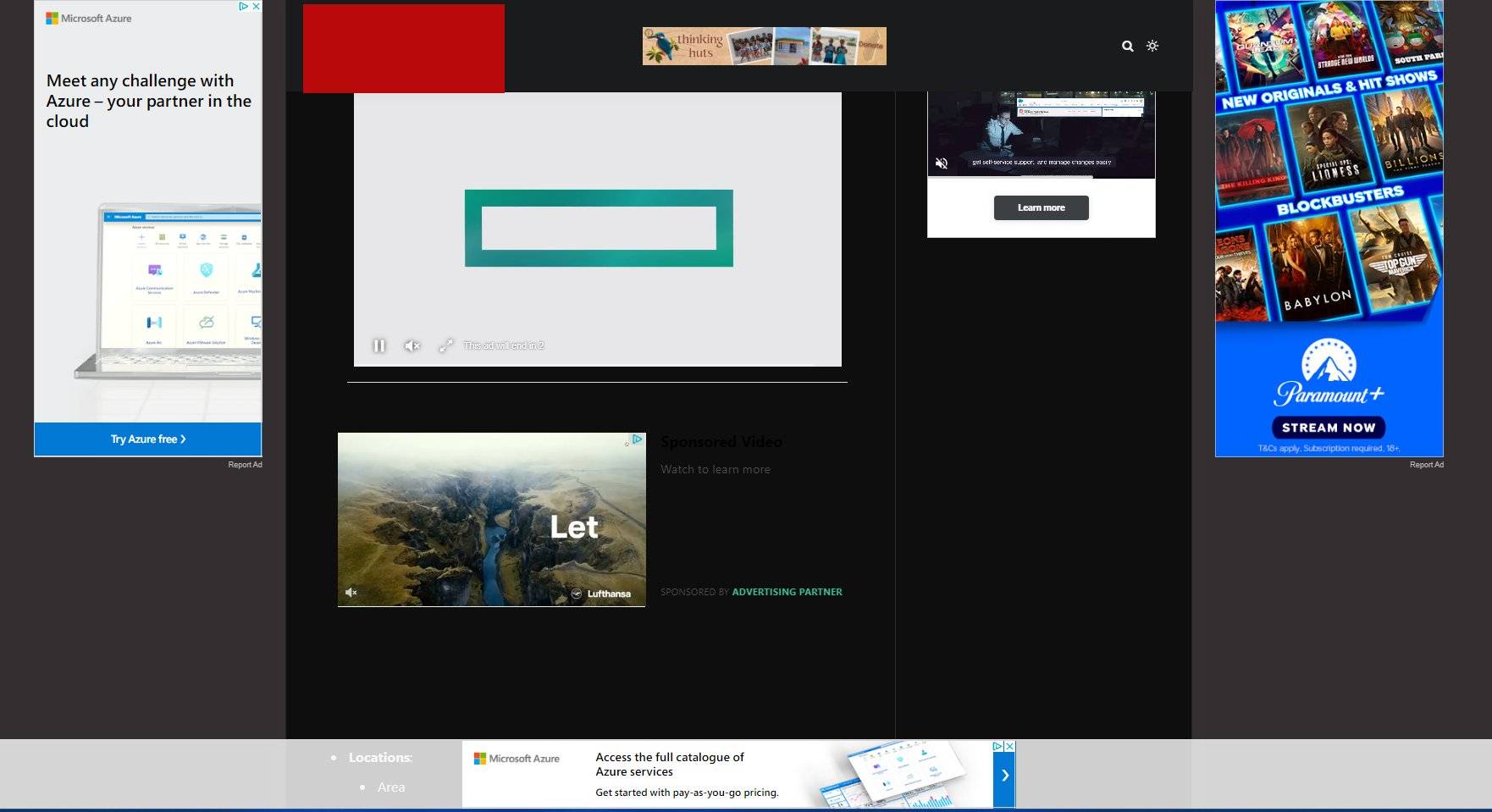This screenshot has height=812, width=1492.
Task: Close the left Microsoft Azure ad
Action: click(x=256, y=6)
